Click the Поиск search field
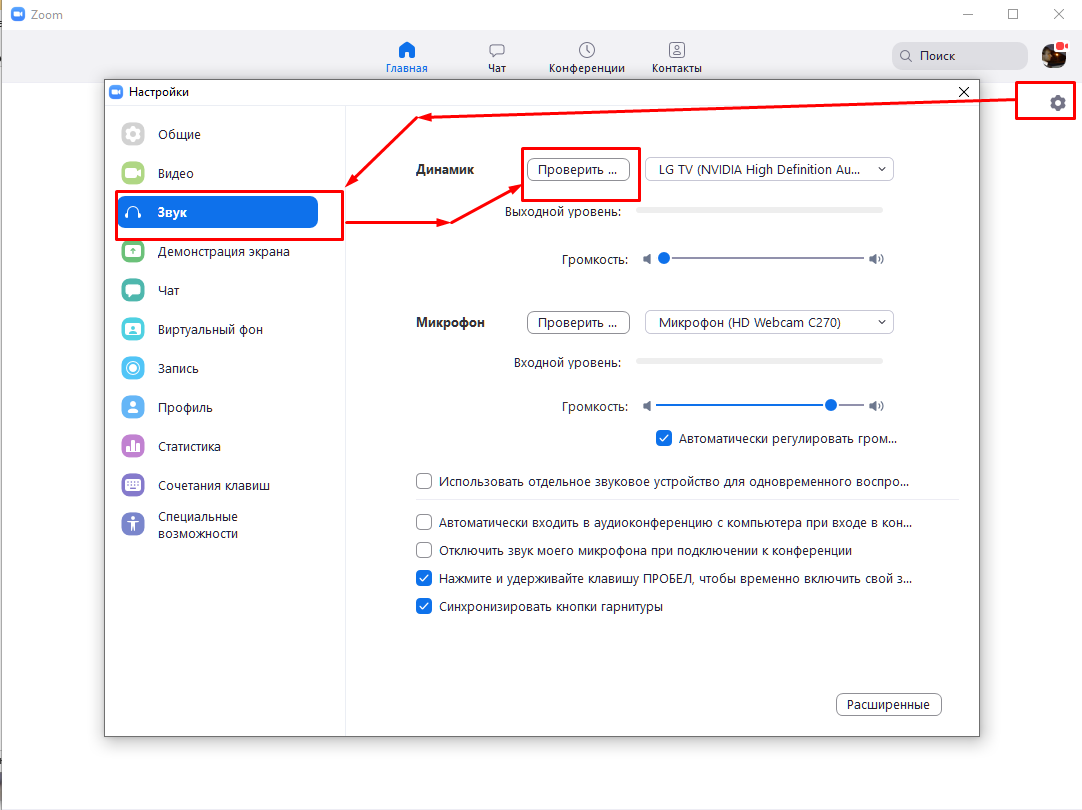 tap(959, 56)
